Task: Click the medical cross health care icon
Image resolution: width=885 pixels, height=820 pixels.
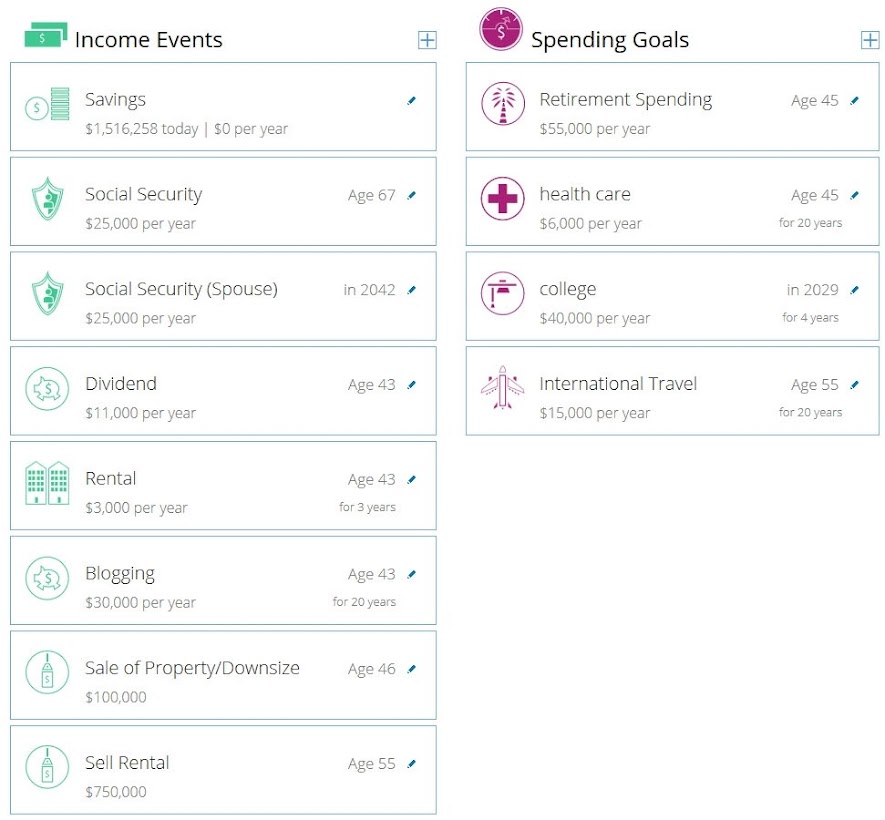Action: 502,199
